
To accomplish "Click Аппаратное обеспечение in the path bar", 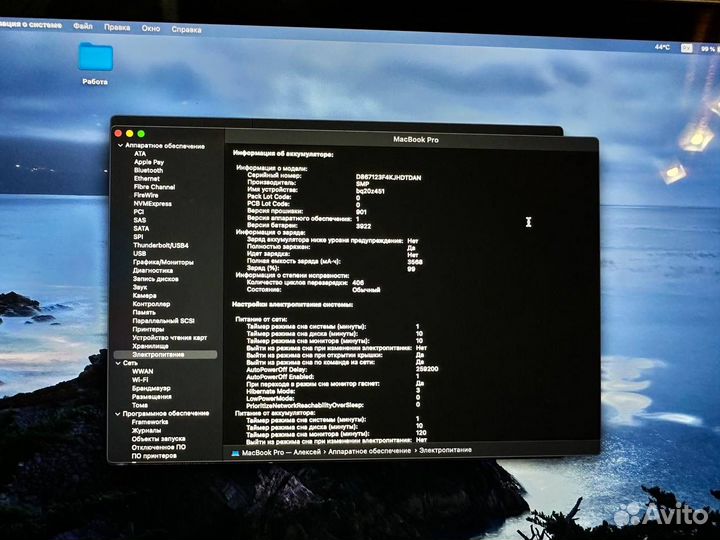I will click(370, 451).
